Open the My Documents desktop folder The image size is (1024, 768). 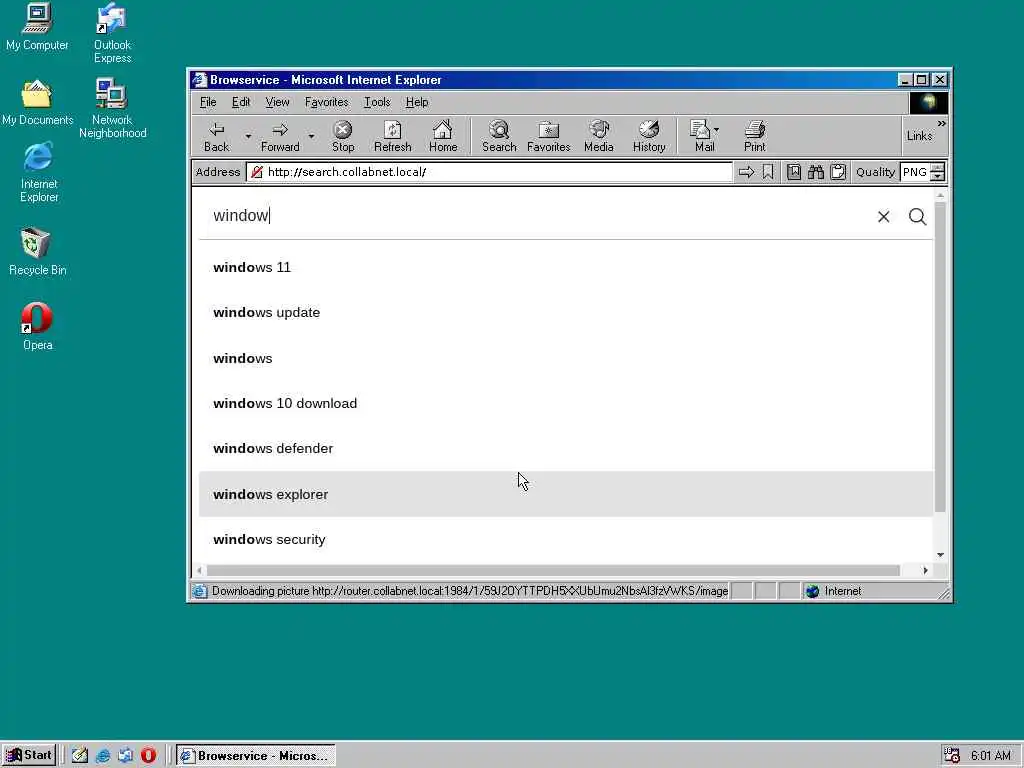click(37, 103)
